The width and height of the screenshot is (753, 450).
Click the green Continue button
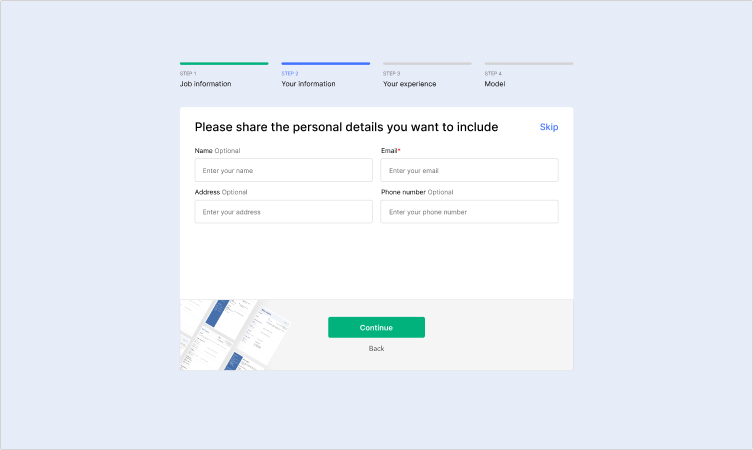pos(376,327)
